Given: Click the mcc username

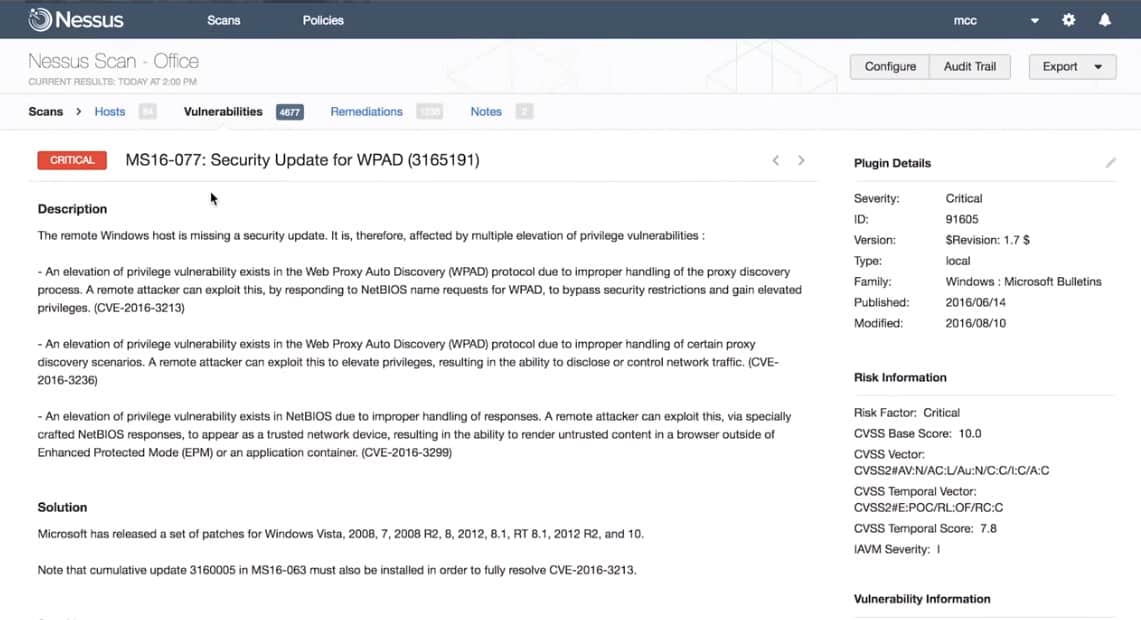Looking at the screenshot, I should (965, 20).
